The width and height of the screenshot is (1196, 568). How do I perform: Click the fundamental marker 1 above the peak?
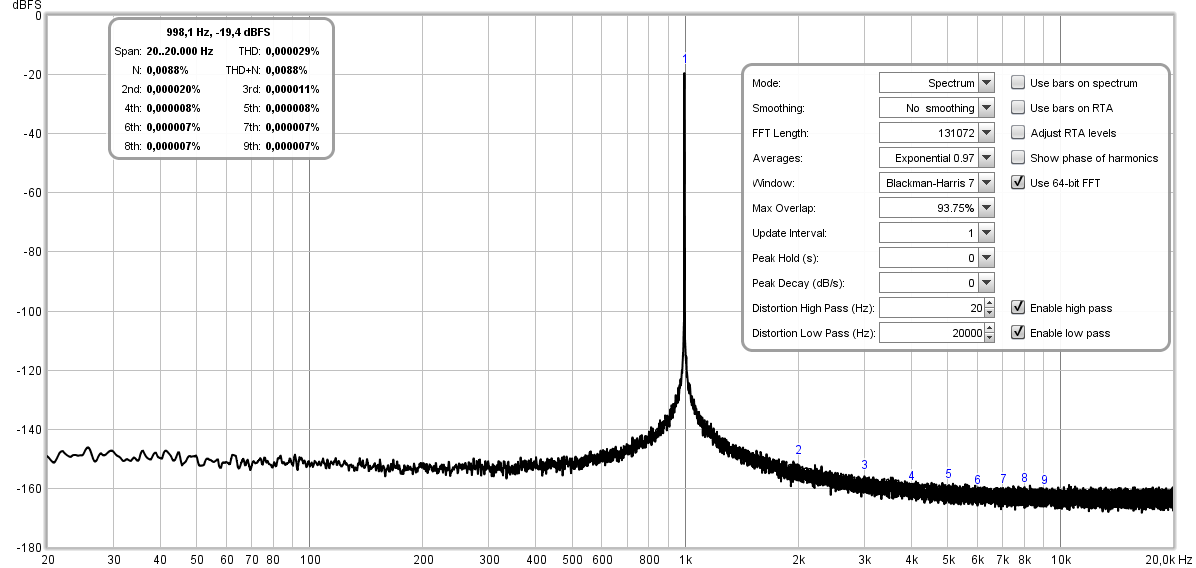coord(684,59)
